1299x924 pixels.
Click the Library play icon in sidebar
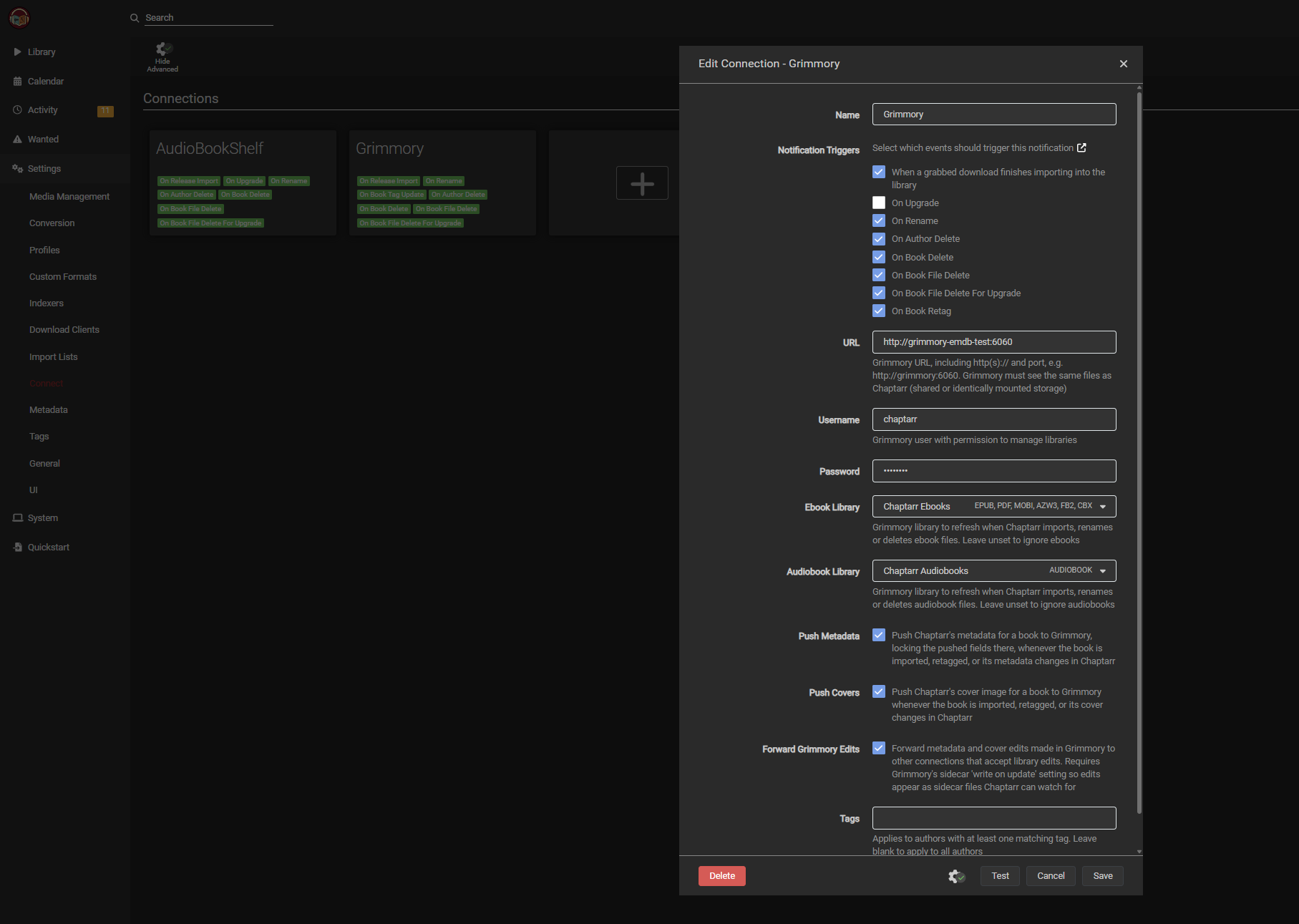pyautogui.click(x=18, y=52)
